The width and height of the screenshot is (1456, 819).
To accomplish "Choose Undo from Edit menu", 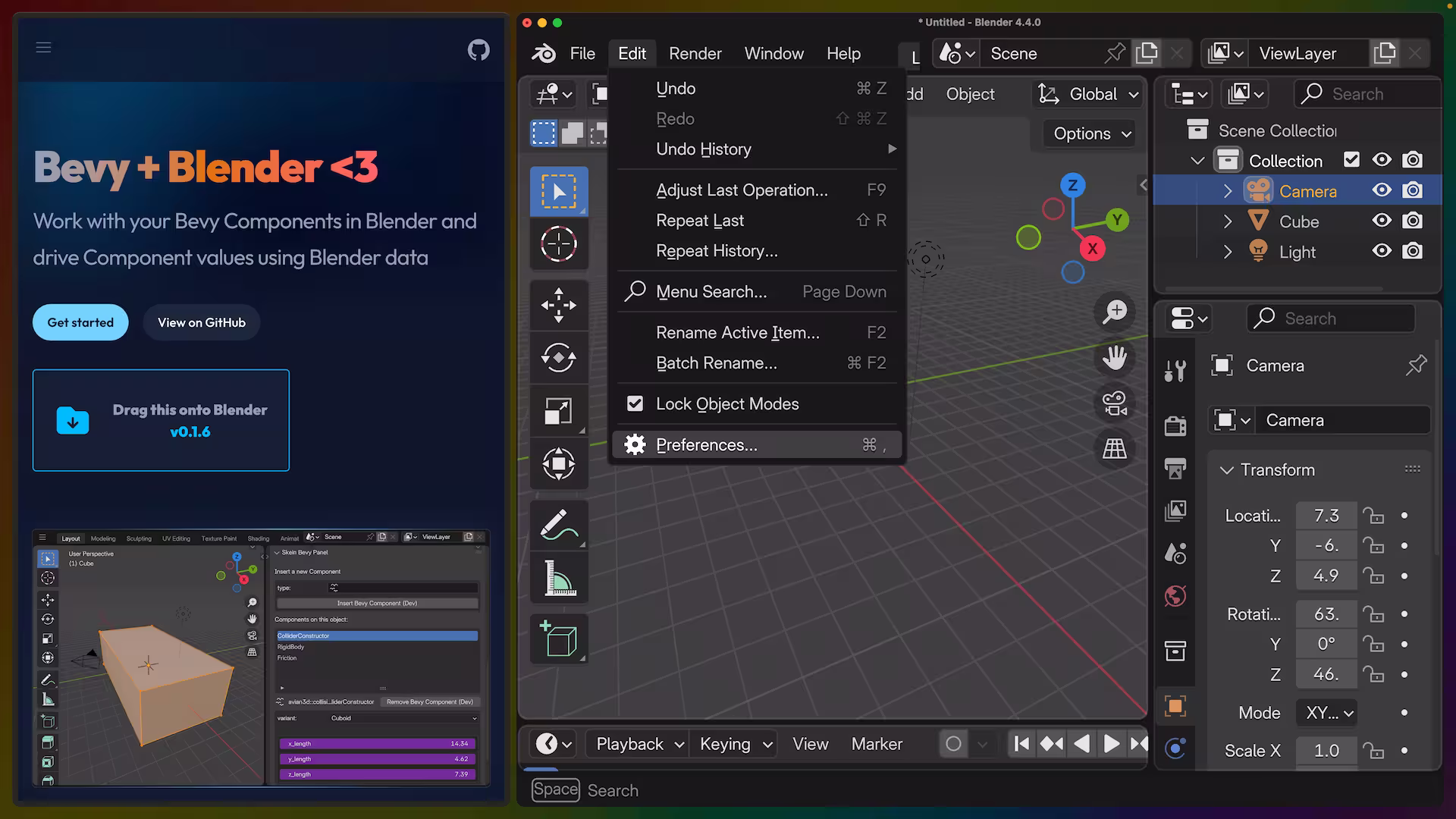I will point(757,89).
